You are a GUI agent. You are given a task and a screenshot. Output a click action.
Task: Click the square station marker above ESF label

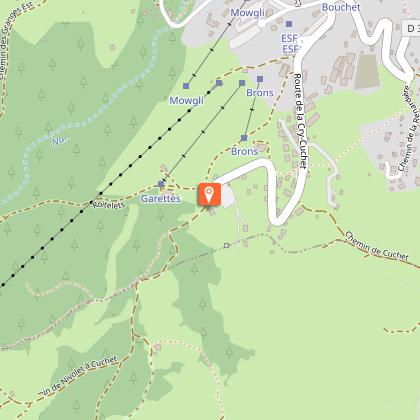(x=289, y=24)
